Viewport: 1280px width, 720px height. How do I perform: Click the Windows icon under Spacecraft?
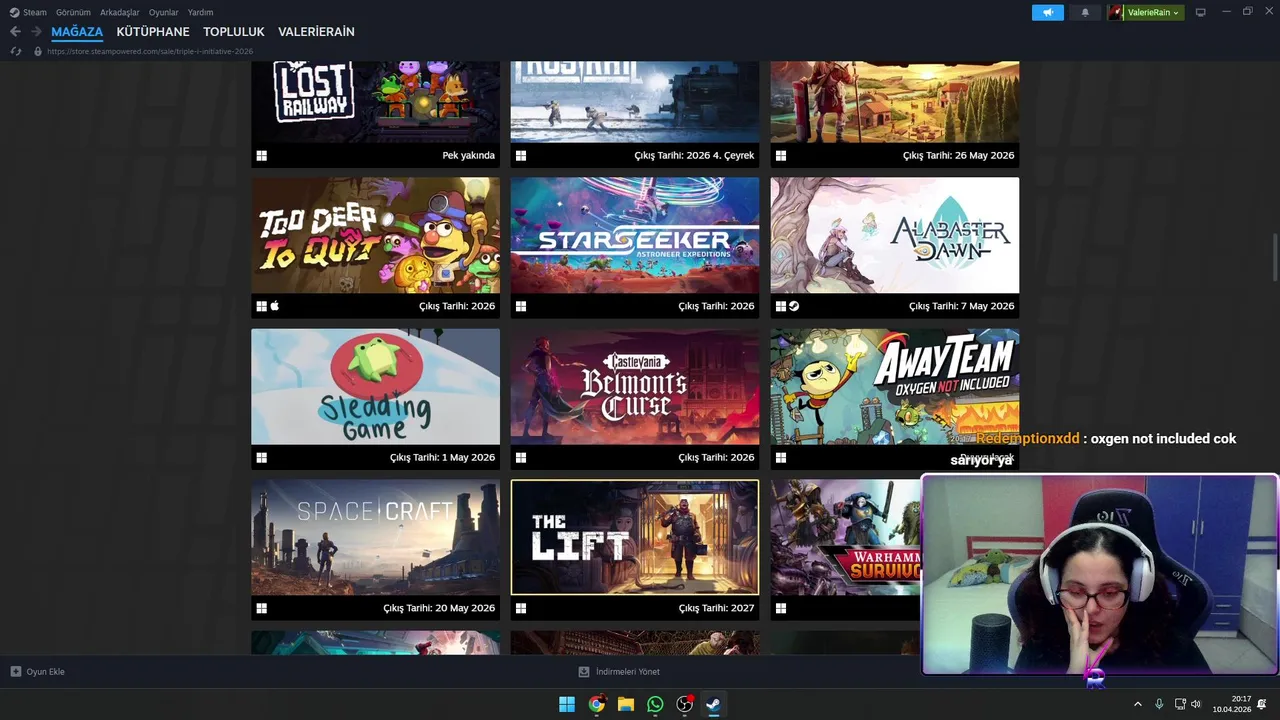pyautogui.click(x=262, y=608)
